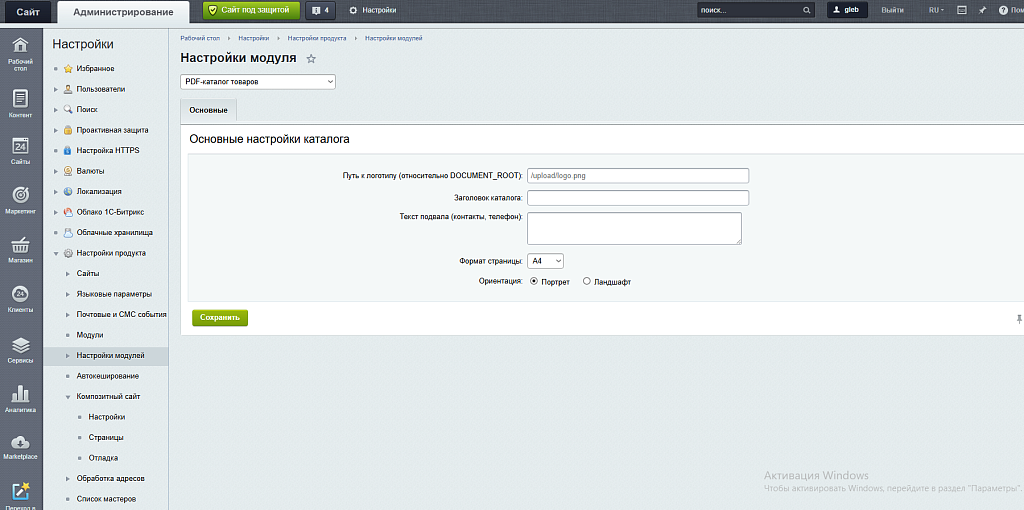
Task: Click the gear icon by Настройки продукта
Action: click(x=68, y=253)
